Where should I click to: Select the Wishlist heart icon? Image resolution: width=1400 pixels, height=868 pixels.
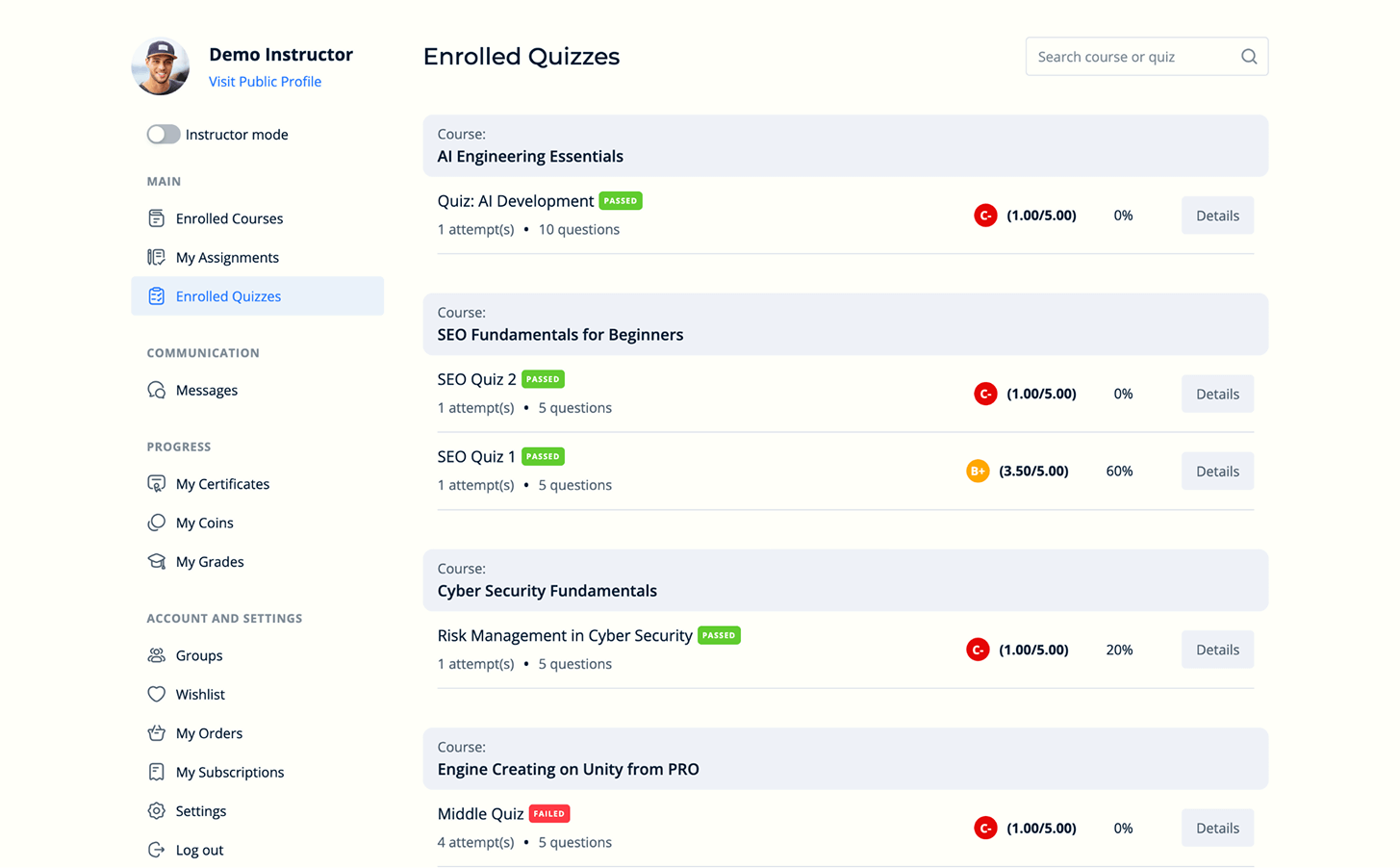pos(156,694)
